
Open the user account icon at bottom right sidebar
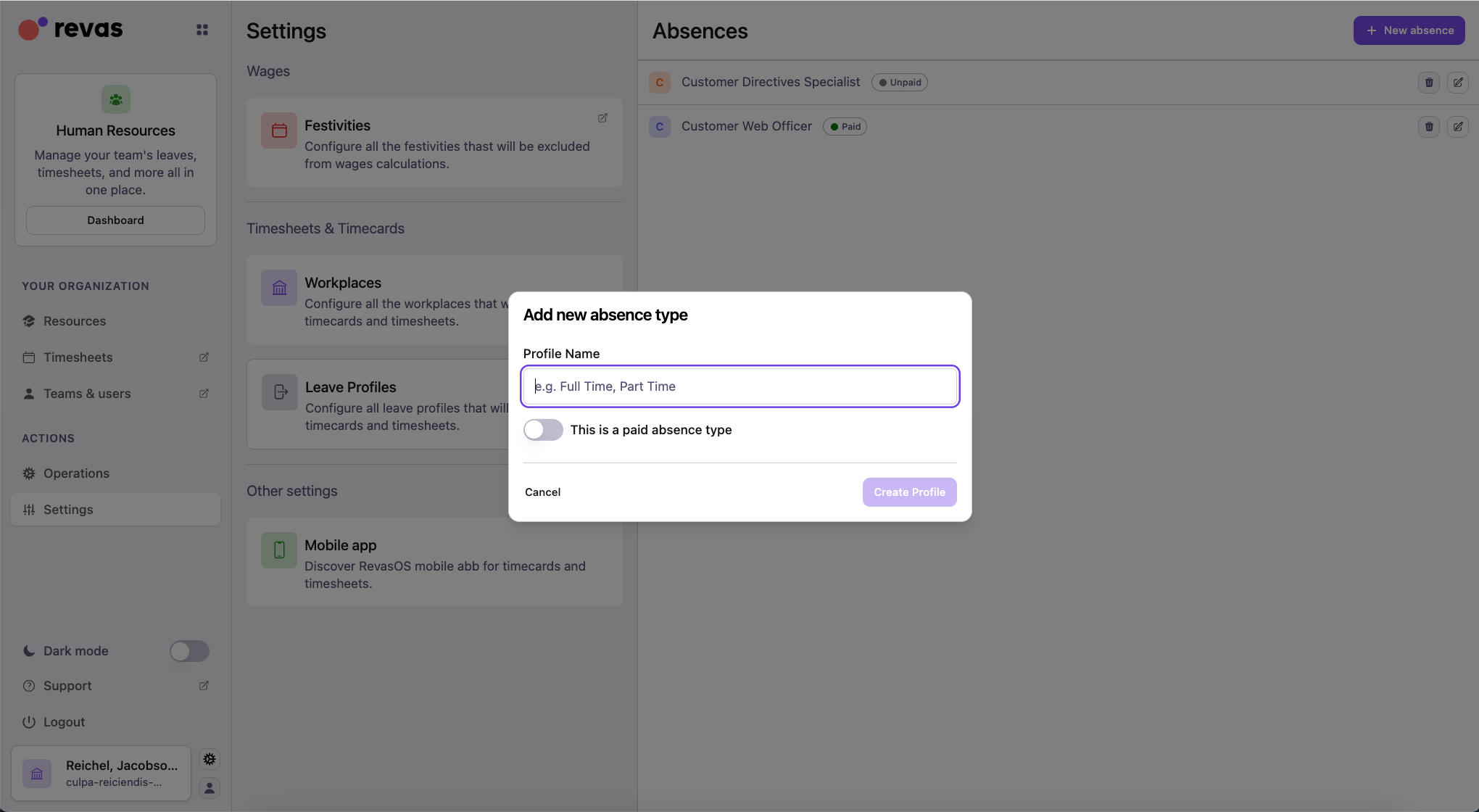(210, 788)
